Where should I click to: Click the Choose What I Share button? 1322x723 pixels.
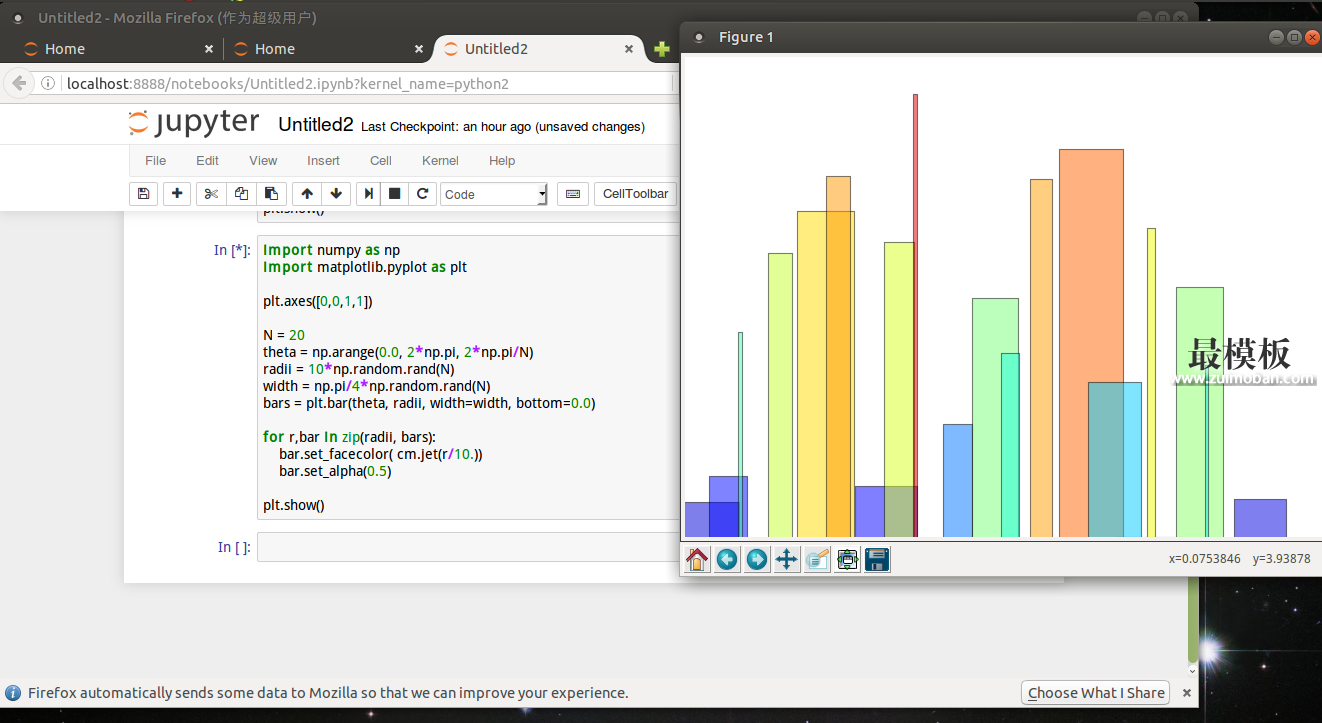tap(1096, 693)
